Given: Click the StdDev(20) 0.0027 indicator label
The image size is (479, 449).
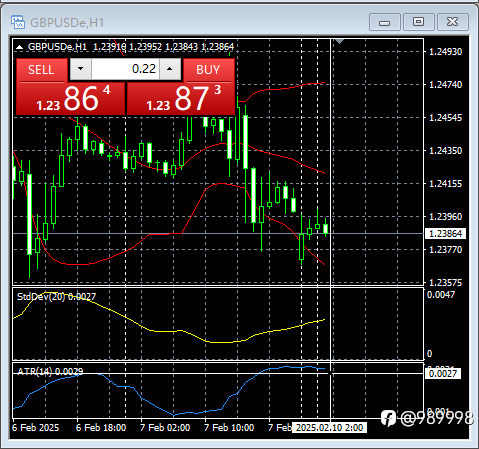Looking at the screenshot, I should [x=56, y=296].
